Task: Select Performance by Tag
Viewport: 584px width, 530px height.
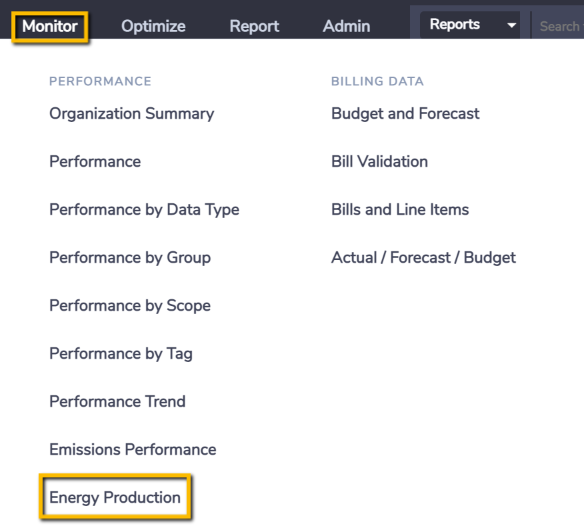Action: point(121,354)
